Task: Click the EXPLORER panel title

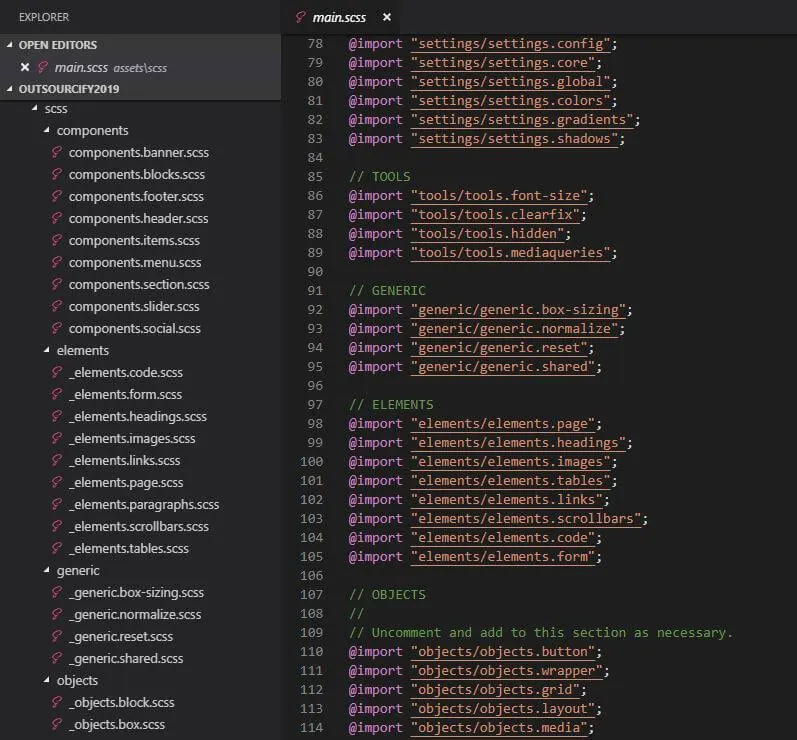Action: (x=44, y=17)
